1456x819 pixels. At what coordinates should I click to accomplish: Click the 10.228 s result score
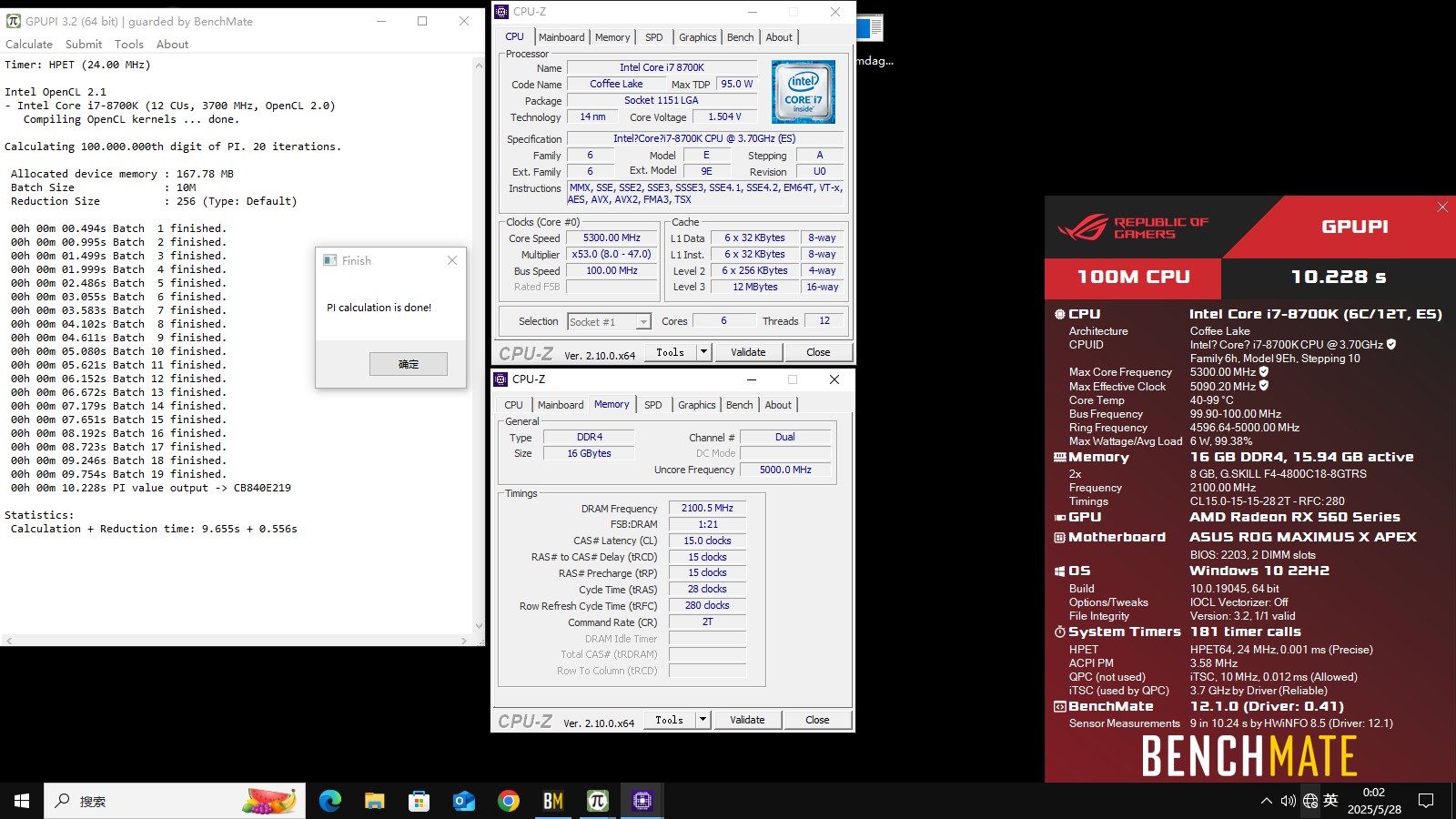click(x=1338, y=277)
